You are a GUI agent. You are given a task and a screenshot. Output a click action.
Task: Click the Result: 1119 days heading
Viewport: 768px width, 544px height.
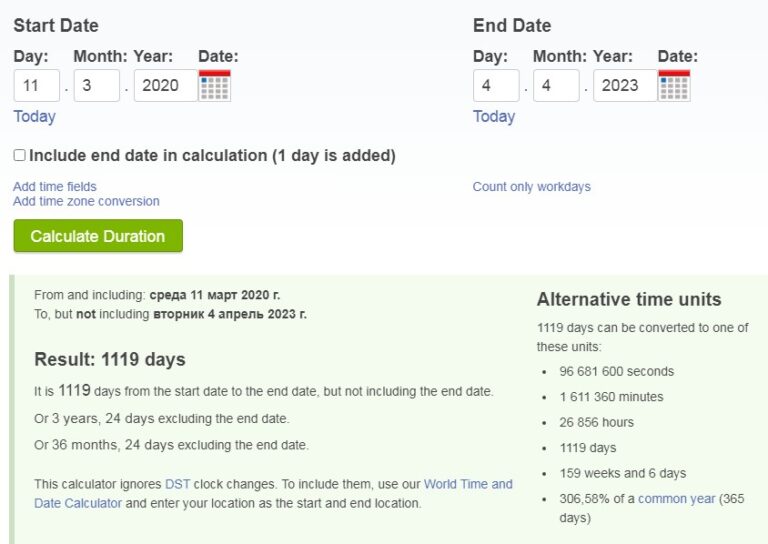pos(110,359)
